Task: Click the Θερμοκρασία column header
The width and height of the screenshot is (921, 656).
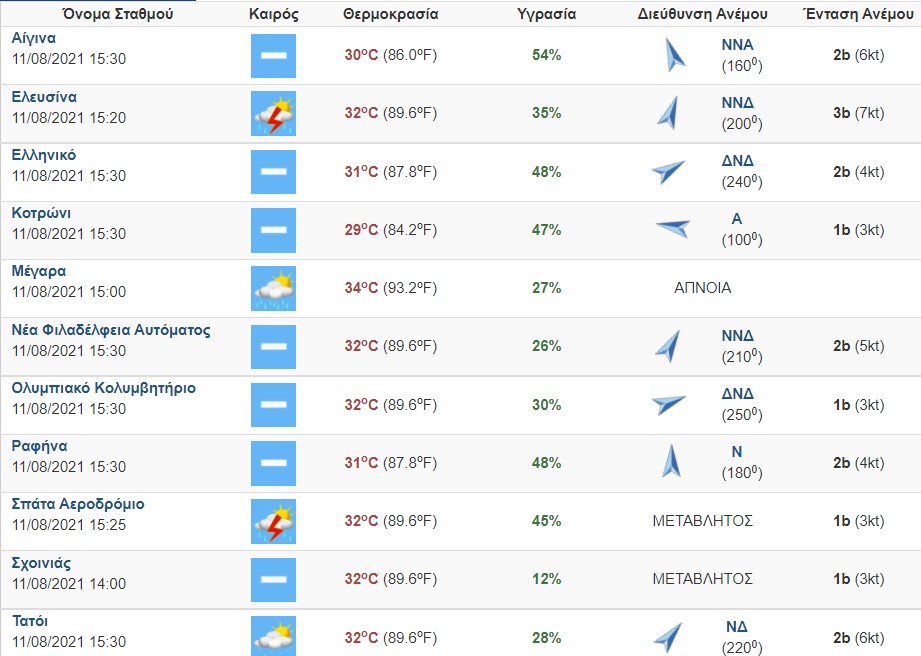Action: (x=390, y=15)
